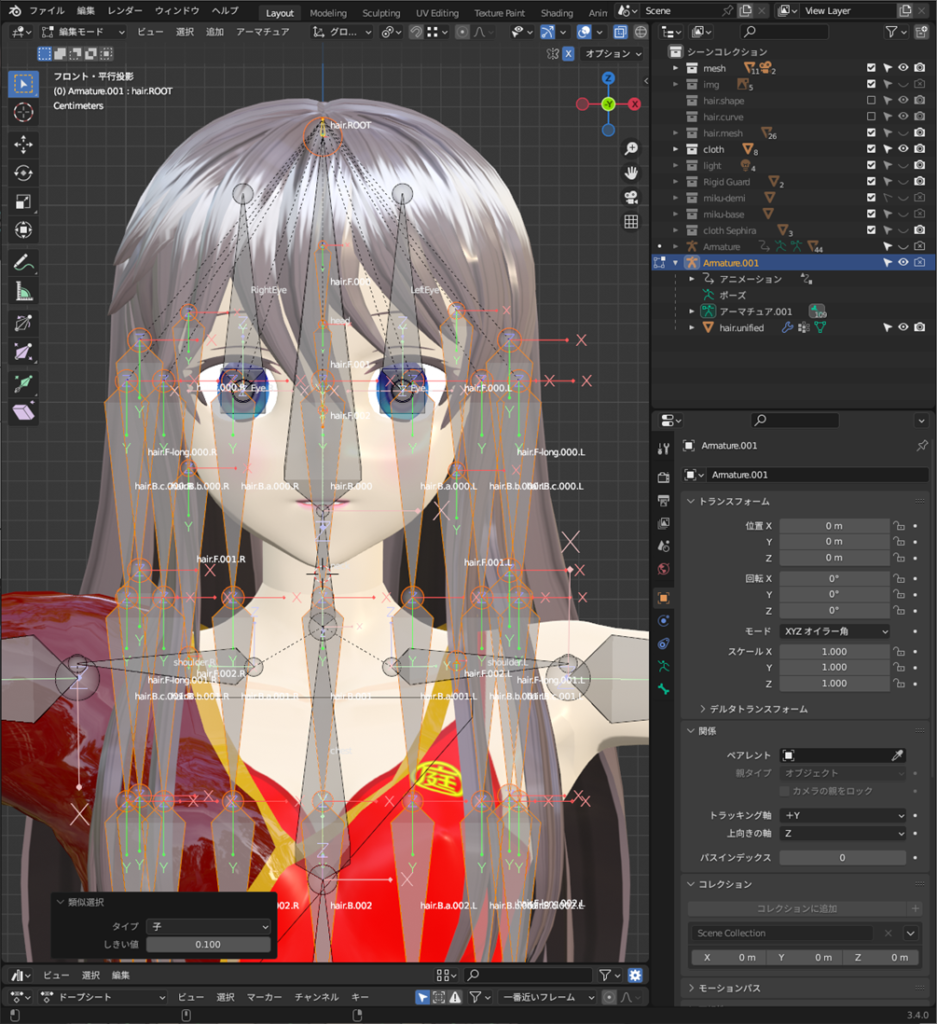Screen dimensions: 937x1024
Task: Click the eyedropper in the ペアレント field
Action: [x=897, y=756]
